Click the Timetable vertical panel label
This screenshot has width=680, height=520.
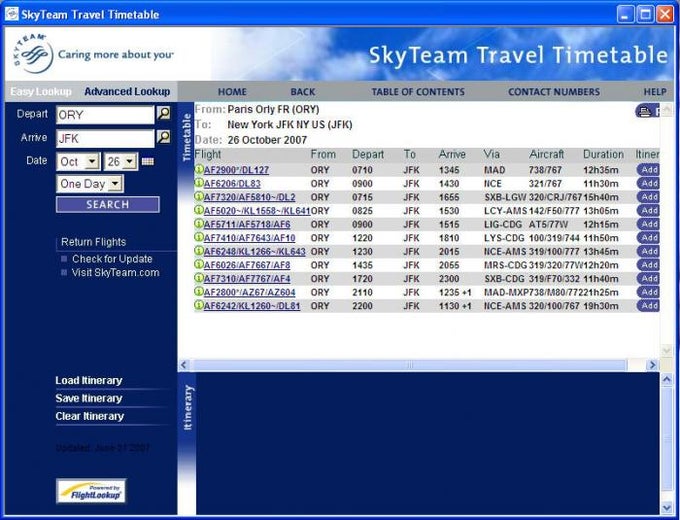tap(187, 137)
